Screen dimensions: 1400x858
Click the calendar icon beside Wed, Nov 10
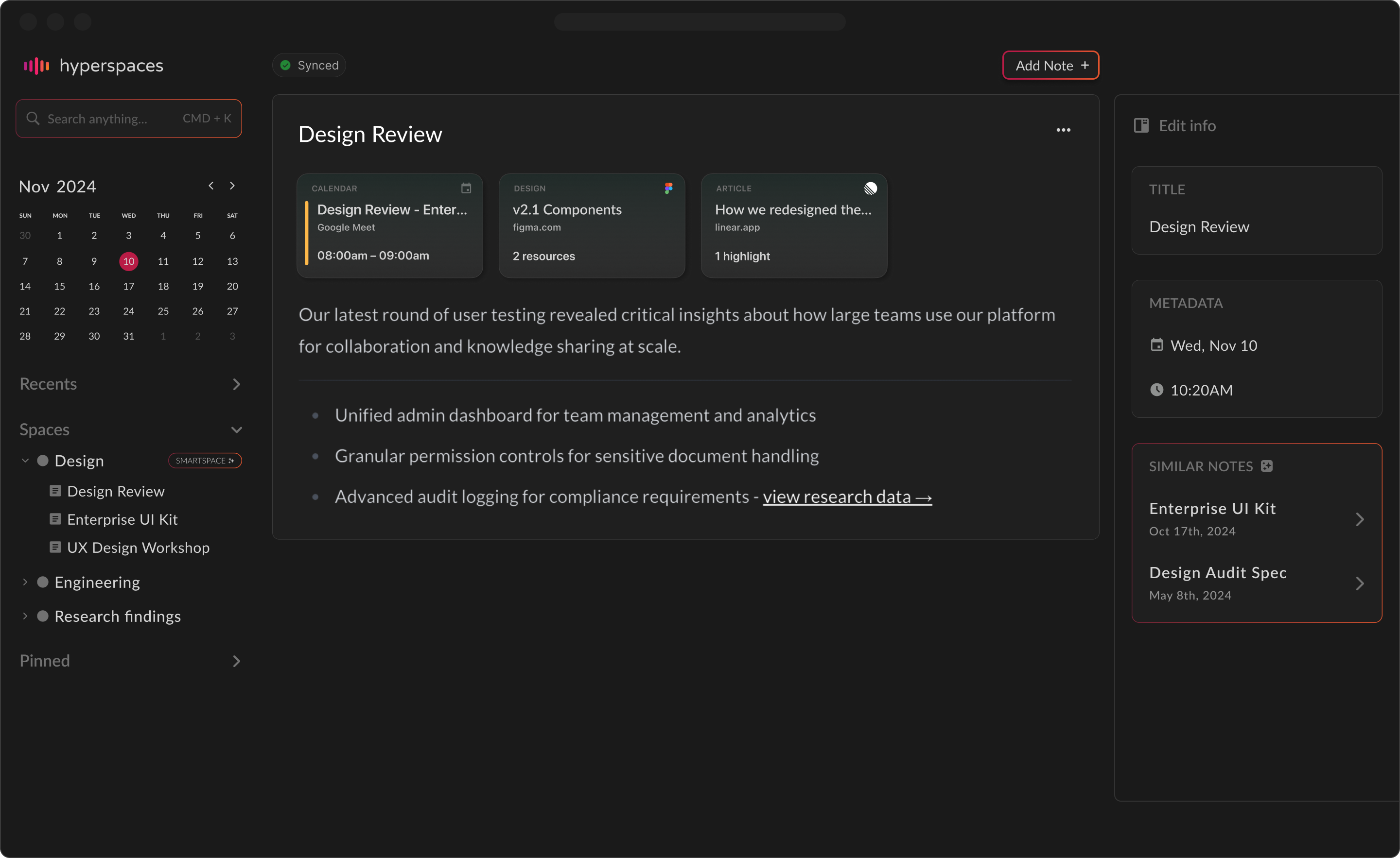(1156, 344)
